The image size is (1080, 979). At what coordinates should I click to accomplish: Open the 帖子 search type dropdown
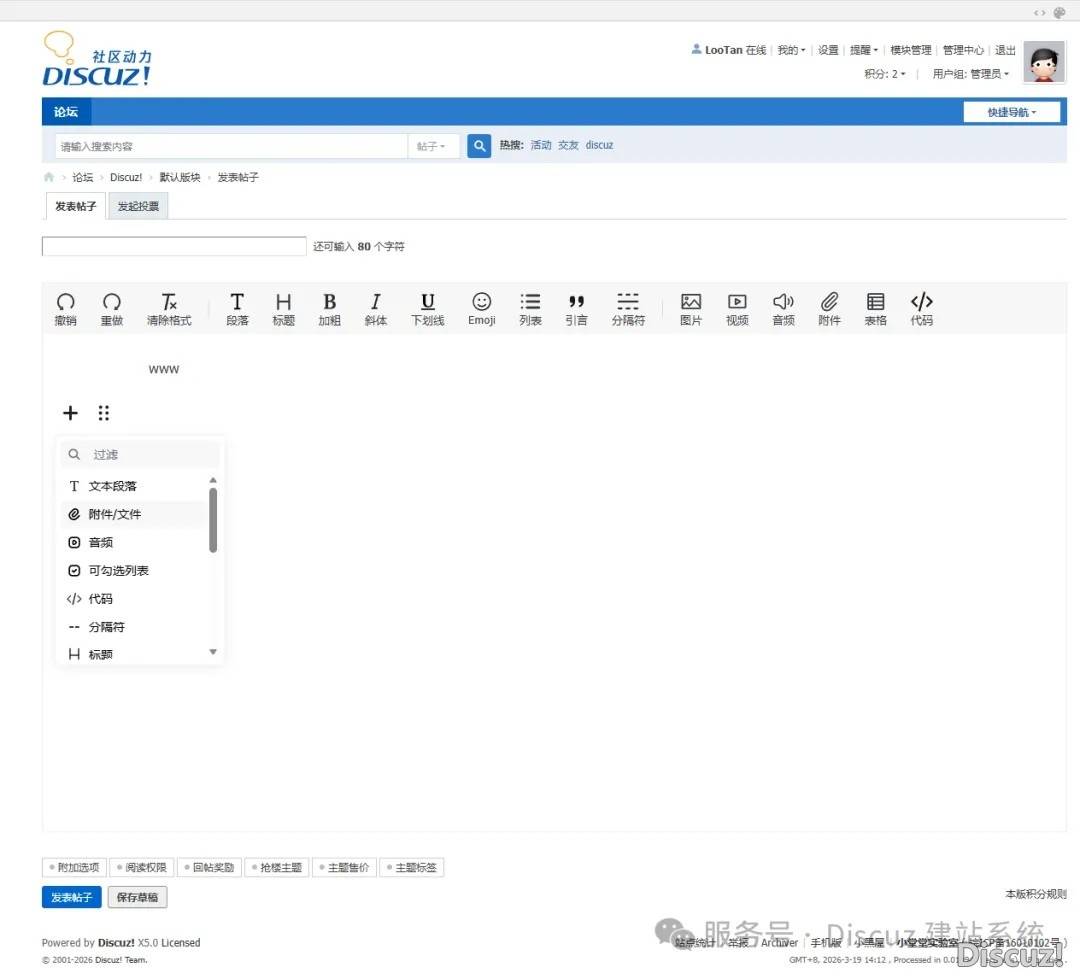coord(432,146)
